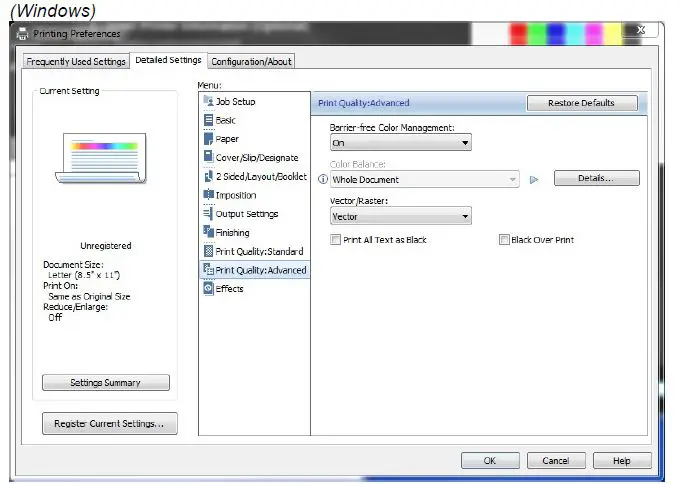Screen dimensions: 685x484
Task: Click the 2 Sided/Layout/Booklet icon
Action: click(208, 176)
